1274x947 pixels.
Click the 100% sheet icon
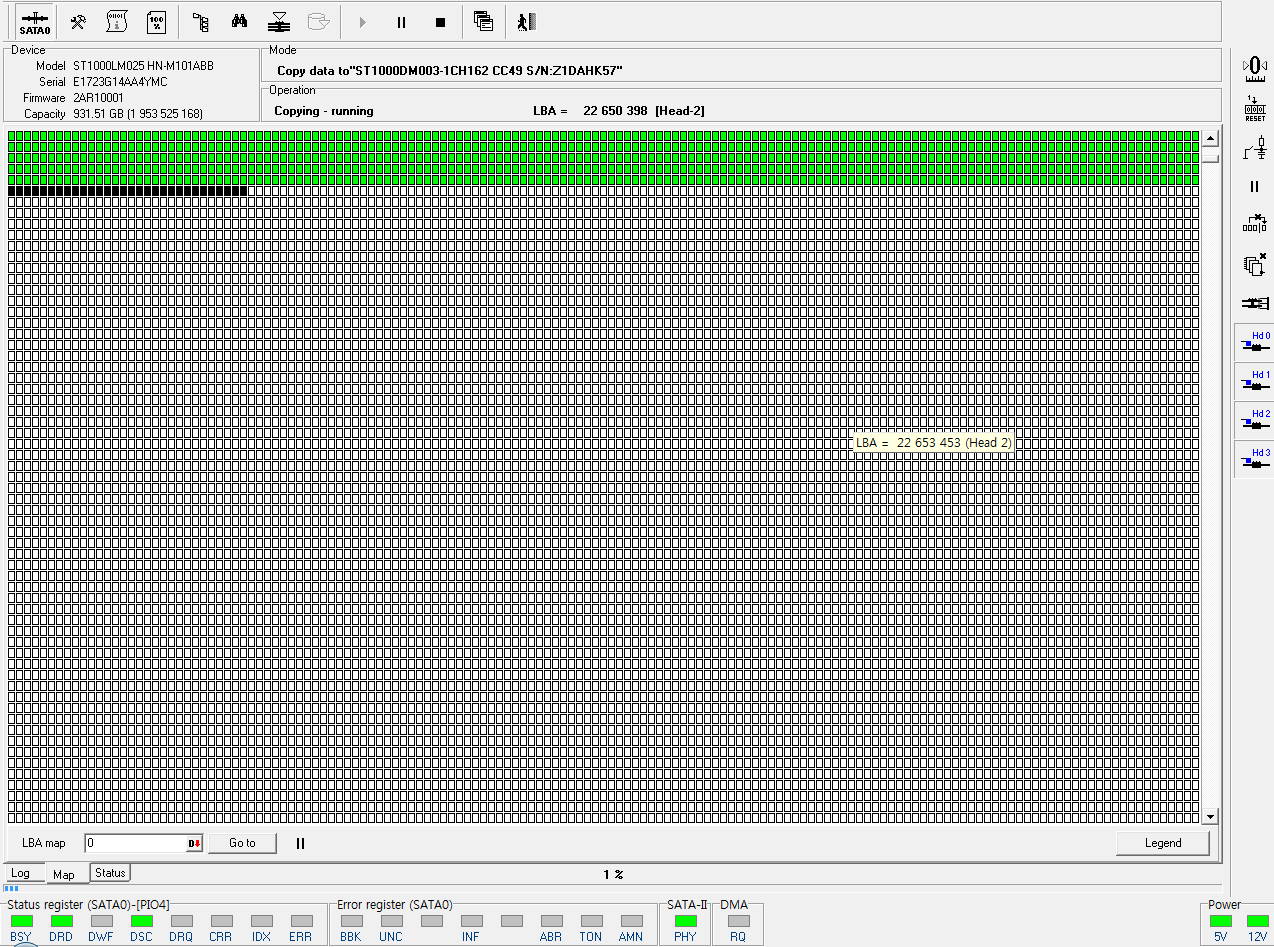pos(156,21)
